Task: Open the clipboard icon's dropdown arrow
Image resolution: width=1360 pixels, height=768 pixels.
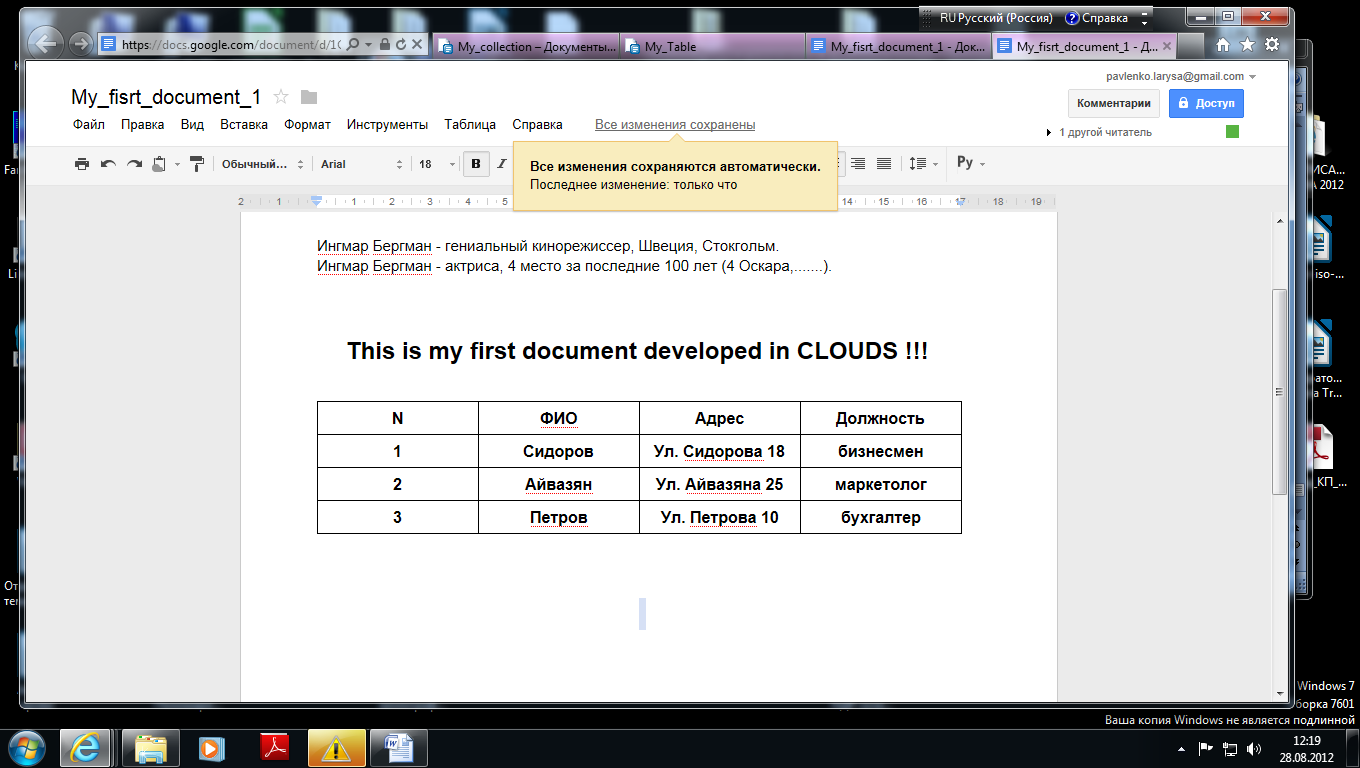Action: click(x=177, y=164)
